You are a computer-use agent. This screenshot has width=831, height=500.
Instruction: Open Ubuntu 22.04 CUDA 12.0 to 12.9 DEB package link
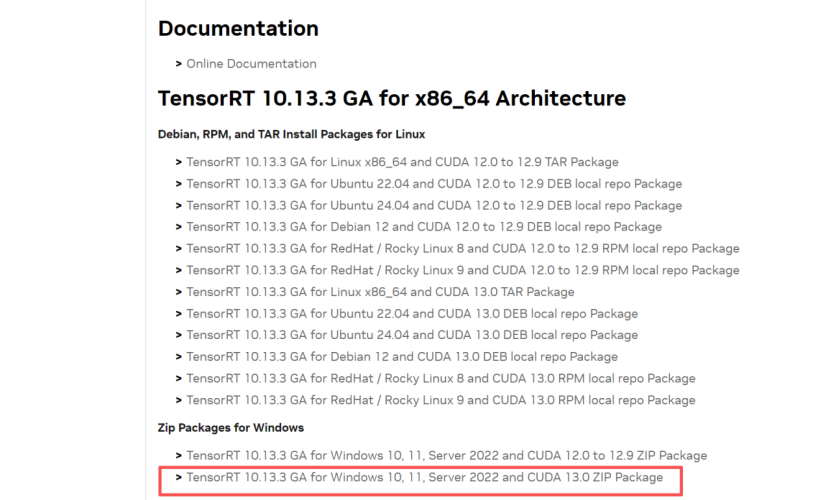(x=434, y=183)
